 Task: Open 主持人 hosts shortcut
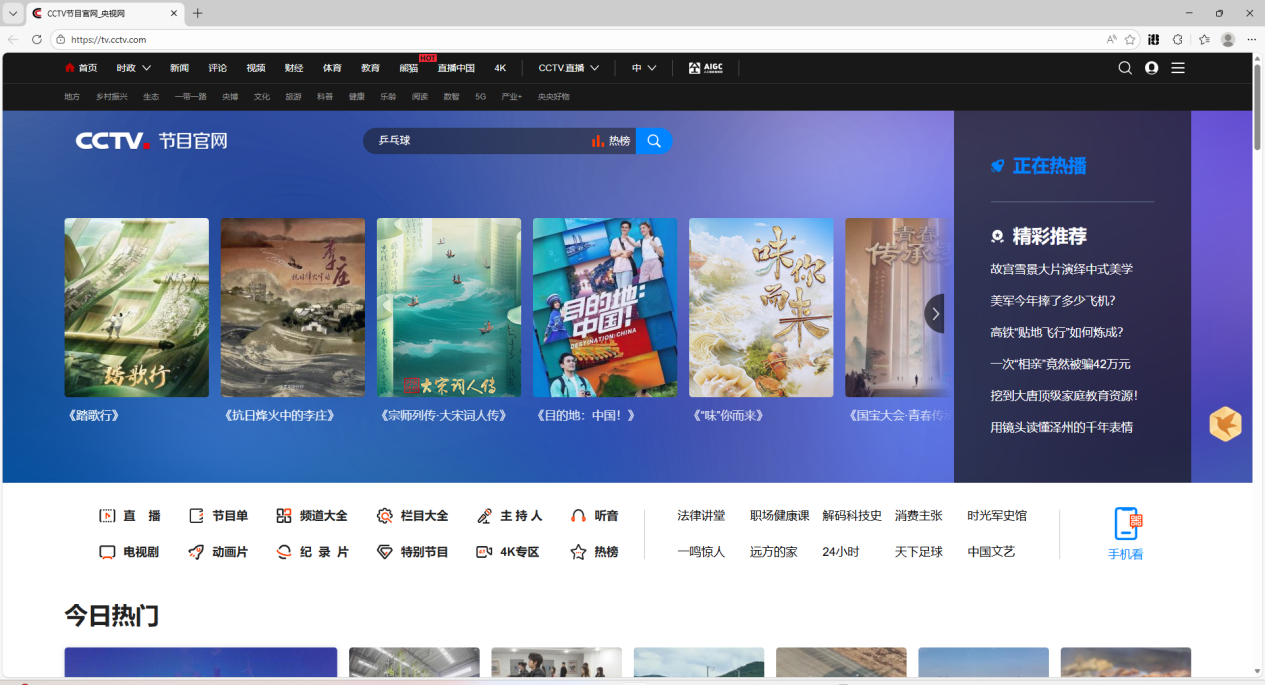[x=510, y=516]
